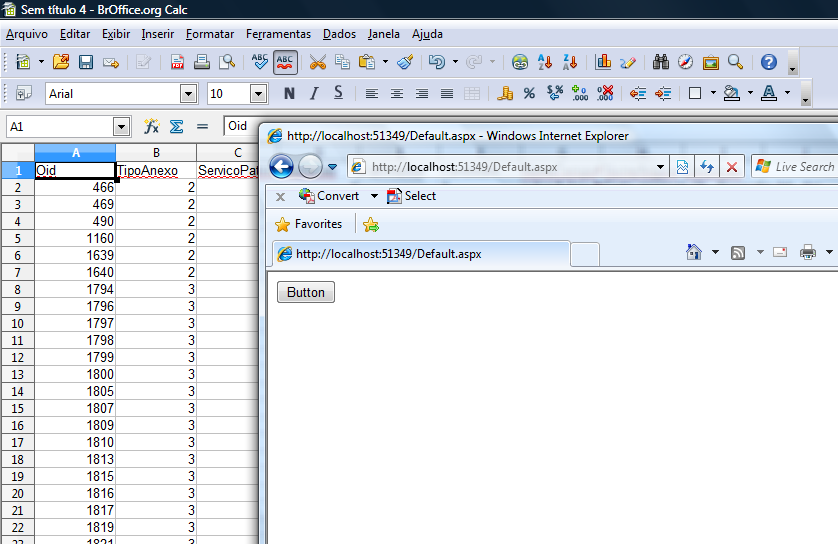Expand the Name Box A1 dropdown
The width and height of the screenshot is (838, 544).
pos(122,127)
